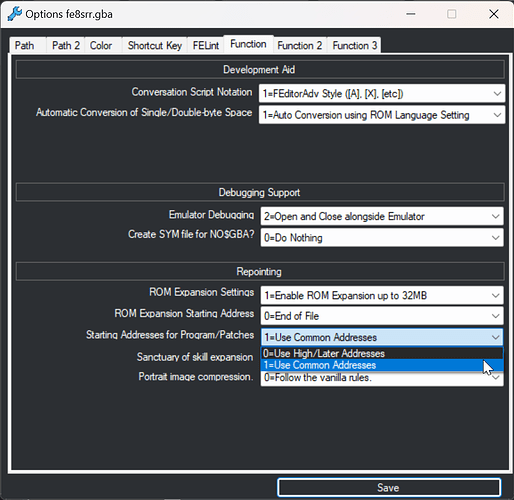Viewport: 514px width, 500px height.
Task: Expand the Emulator Debugging dropdown
Action: [x=382, y=216]
